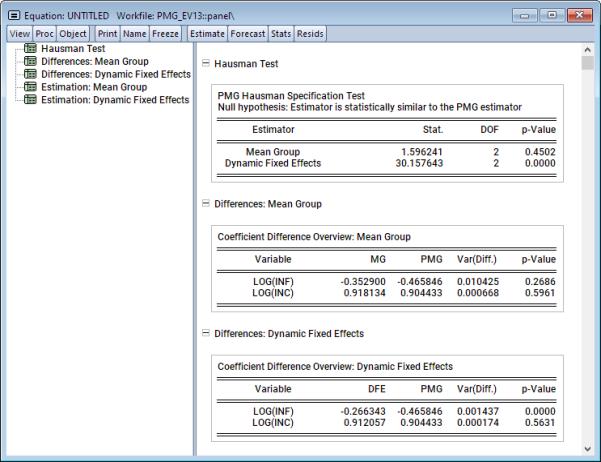The height and width of the screenshot is (462, 601).
Task: Open the Forecast dialog
Action: pos(248,33)
